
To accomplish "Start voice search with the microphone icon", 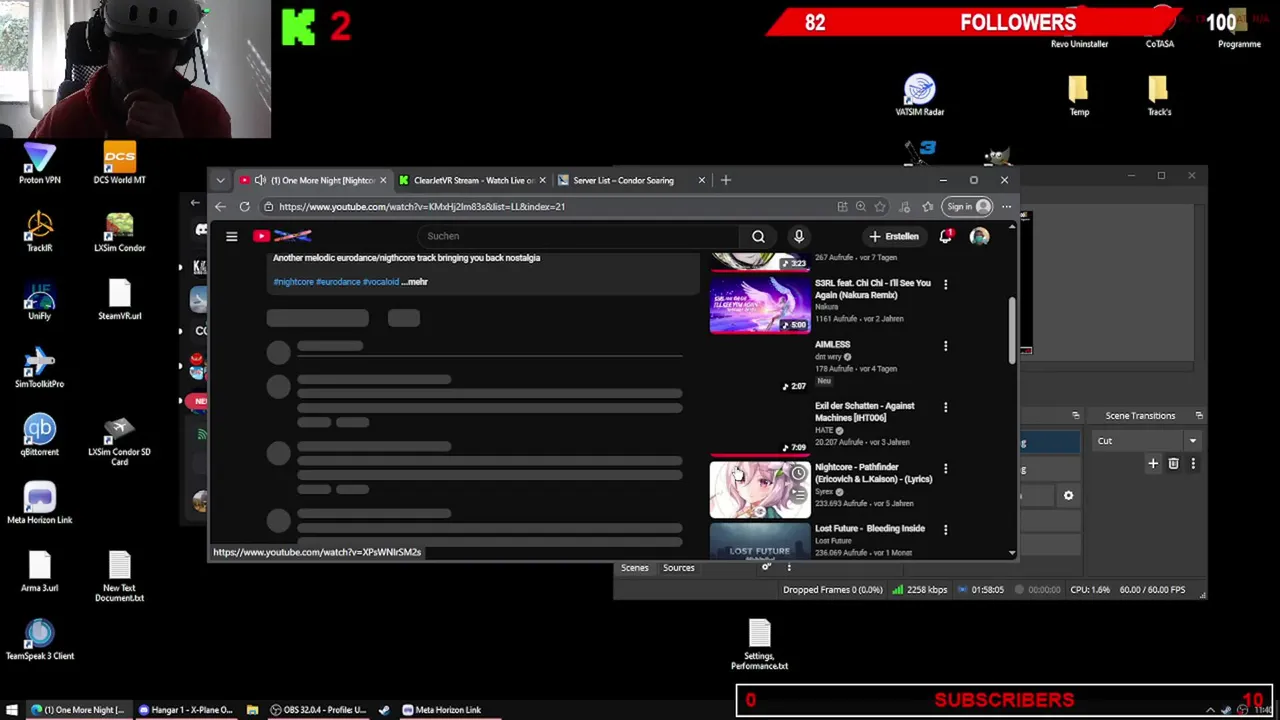I will coord(798,236).
